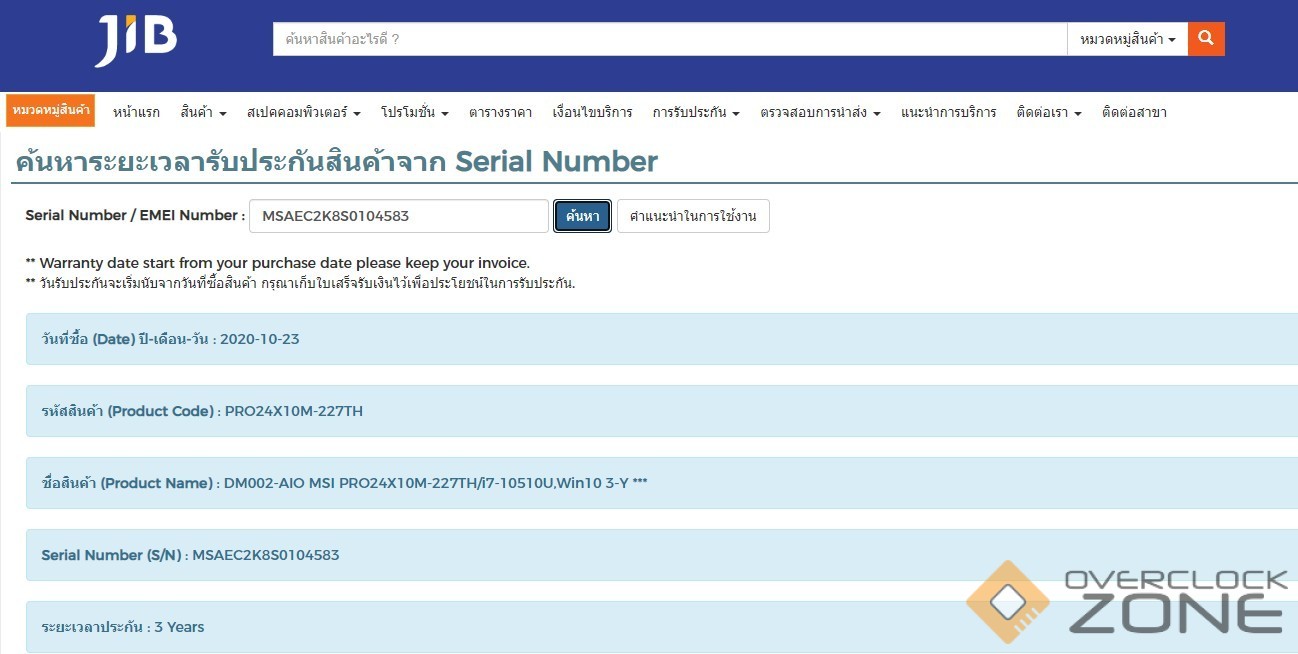This screenshot has height=654, width=1298.
Task: Expand the ติดต่อเรา menu
Action: pyautogui.click(x=1049, y=112)
